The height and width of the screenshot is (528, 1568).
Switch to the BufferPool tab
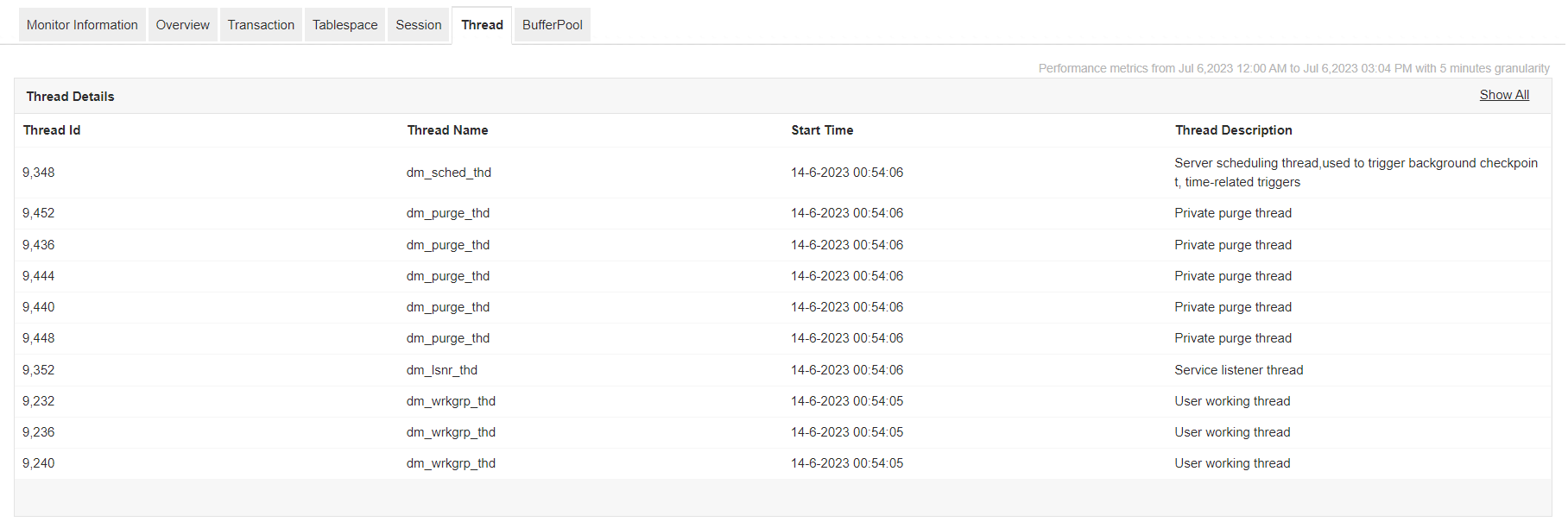click(552, 25)
